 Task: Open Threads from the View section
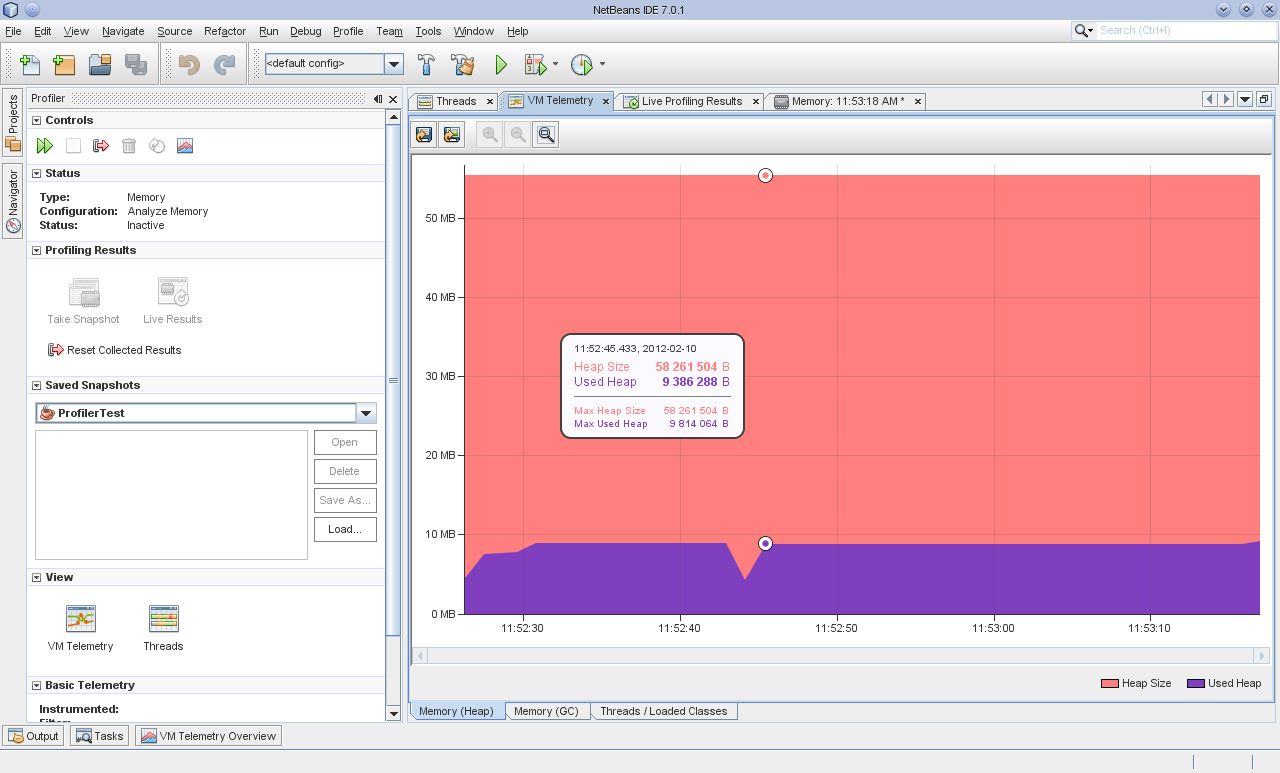tap(163, 628)
